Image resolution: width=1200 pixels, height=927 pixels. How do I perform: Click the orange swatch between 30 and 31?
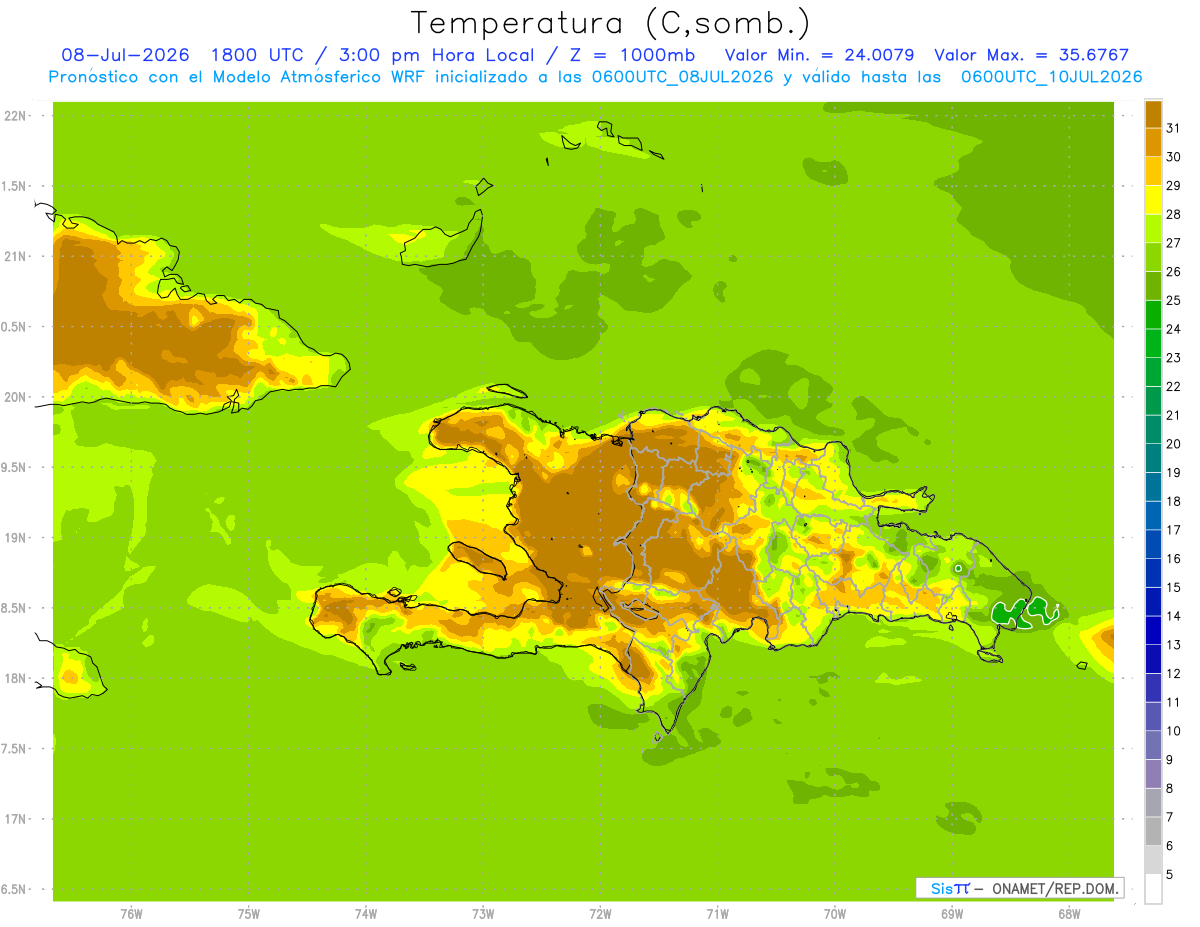(1153, 142)
